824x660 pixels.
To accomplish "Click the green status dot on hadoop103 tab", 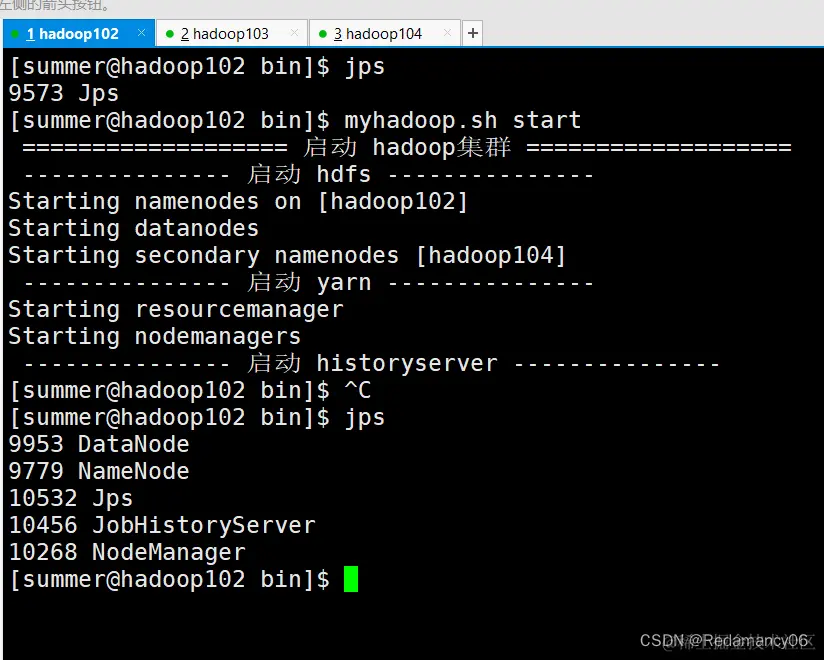I will pos(170,34).
